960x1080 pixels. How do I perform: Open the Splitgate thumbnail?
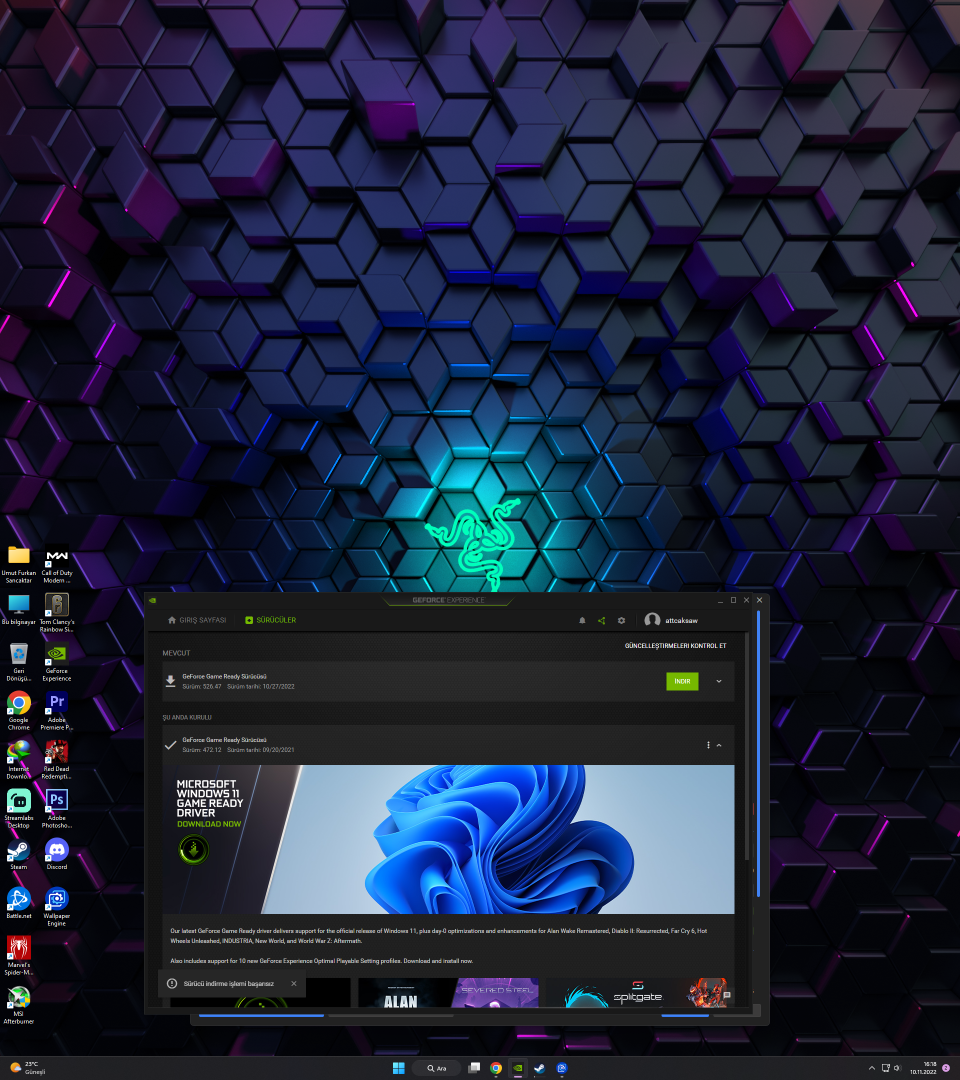point(637,993)
